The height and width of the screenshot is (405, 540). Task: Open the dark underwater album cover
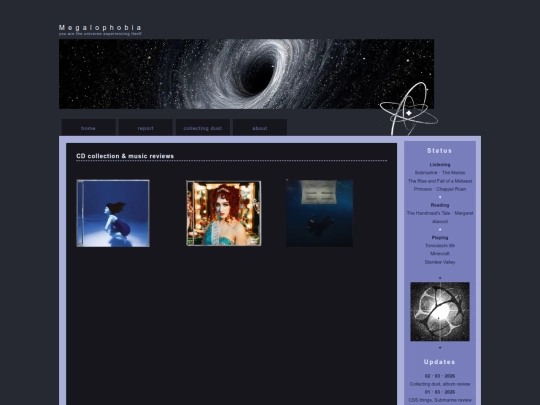tap(319, 213)
